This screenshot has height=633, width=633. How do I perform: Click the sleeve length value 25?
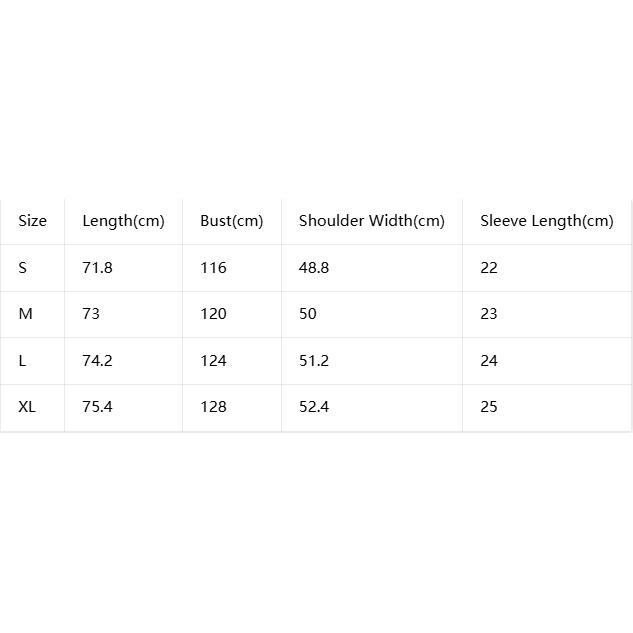(489, 407)
